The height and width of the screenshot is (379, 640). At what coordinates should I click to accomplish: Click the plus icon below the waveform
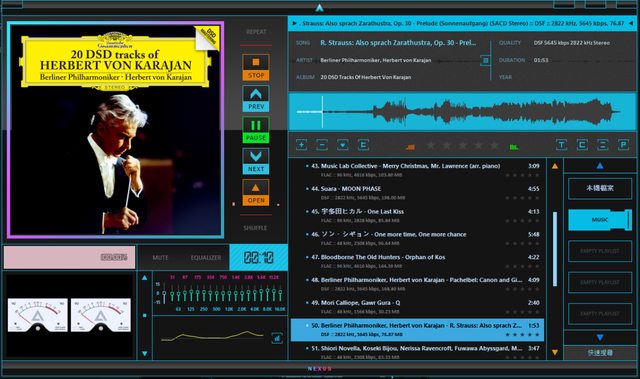point(301,144)
